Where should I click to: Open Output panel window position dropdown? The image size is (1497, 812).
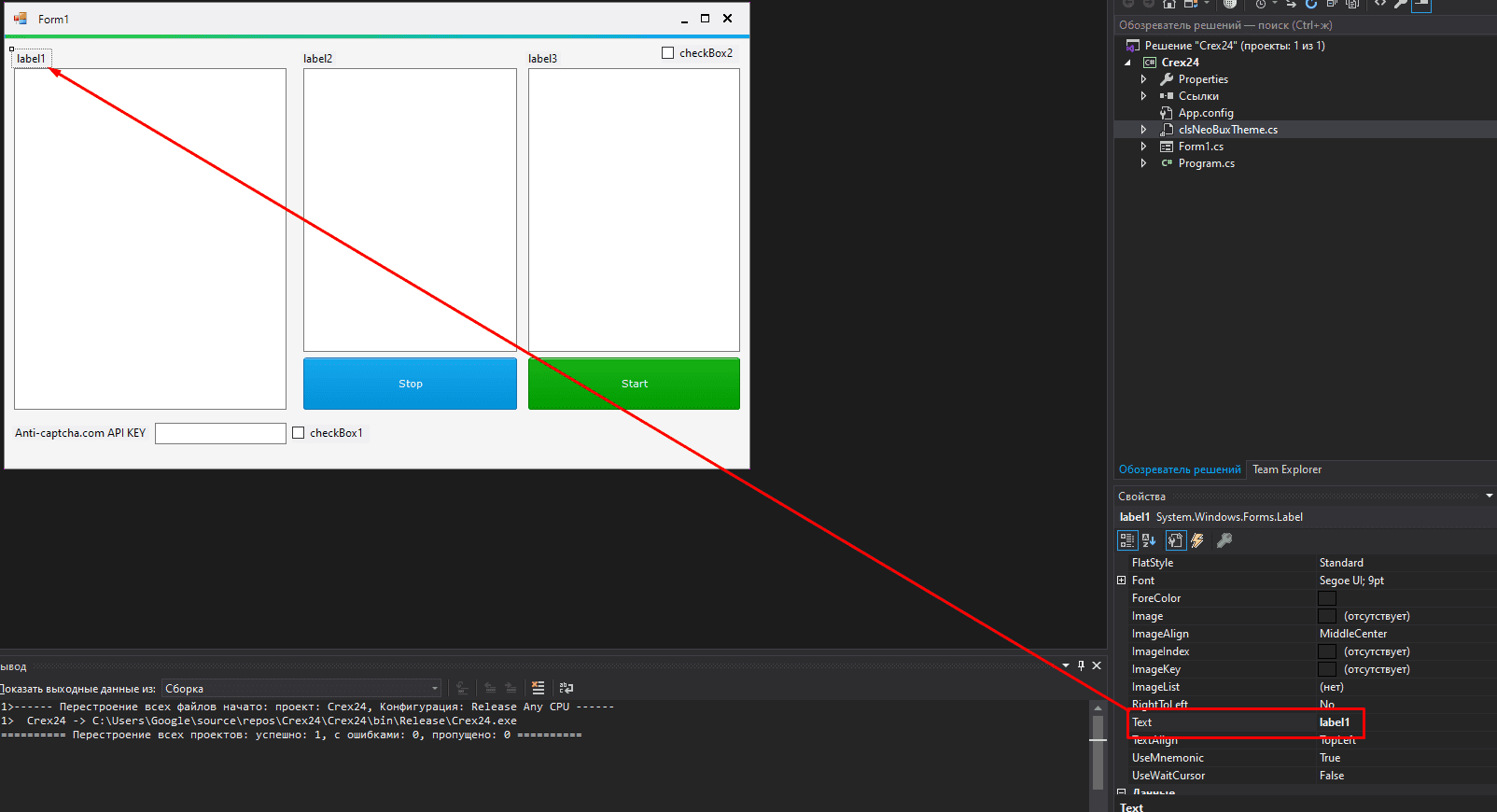point(1066,665)
